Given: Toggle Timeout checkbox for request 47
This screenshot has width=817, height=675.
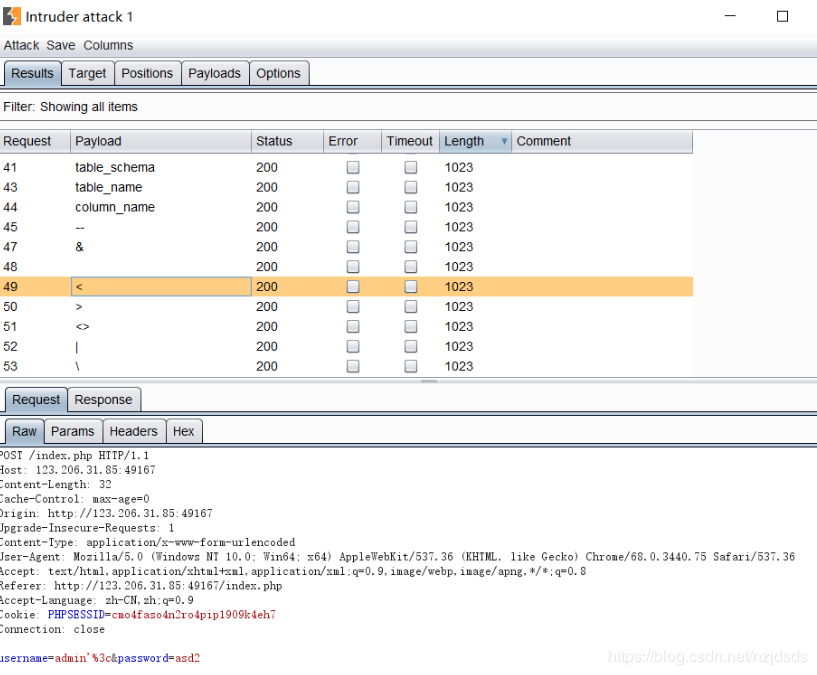Looking at the screenshot, I should 411,247.
